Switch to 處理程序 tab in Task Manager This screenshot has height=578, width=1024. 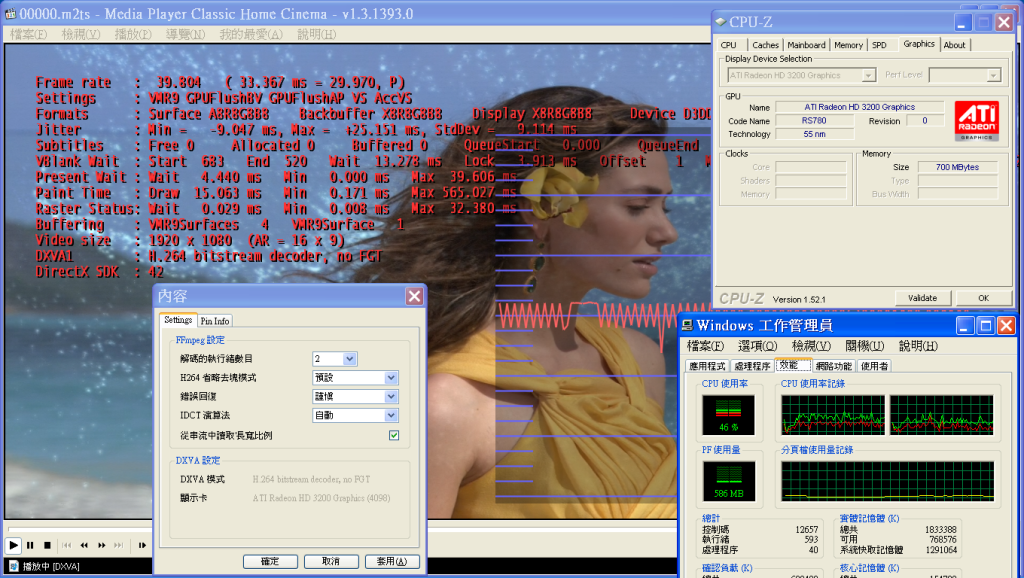(x=752, y=366)
